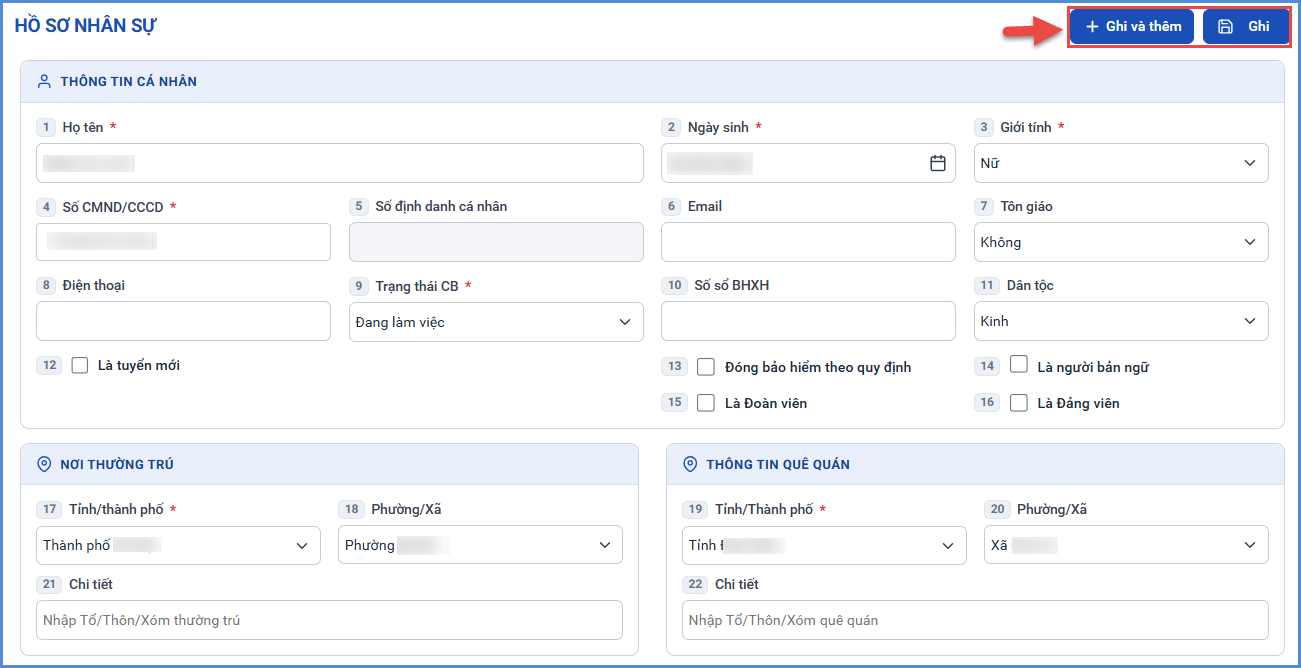Select the Dân tộc dropdown
Image resolution: width=1301 pixels, height=668 pixels.
coord(1121,321)
